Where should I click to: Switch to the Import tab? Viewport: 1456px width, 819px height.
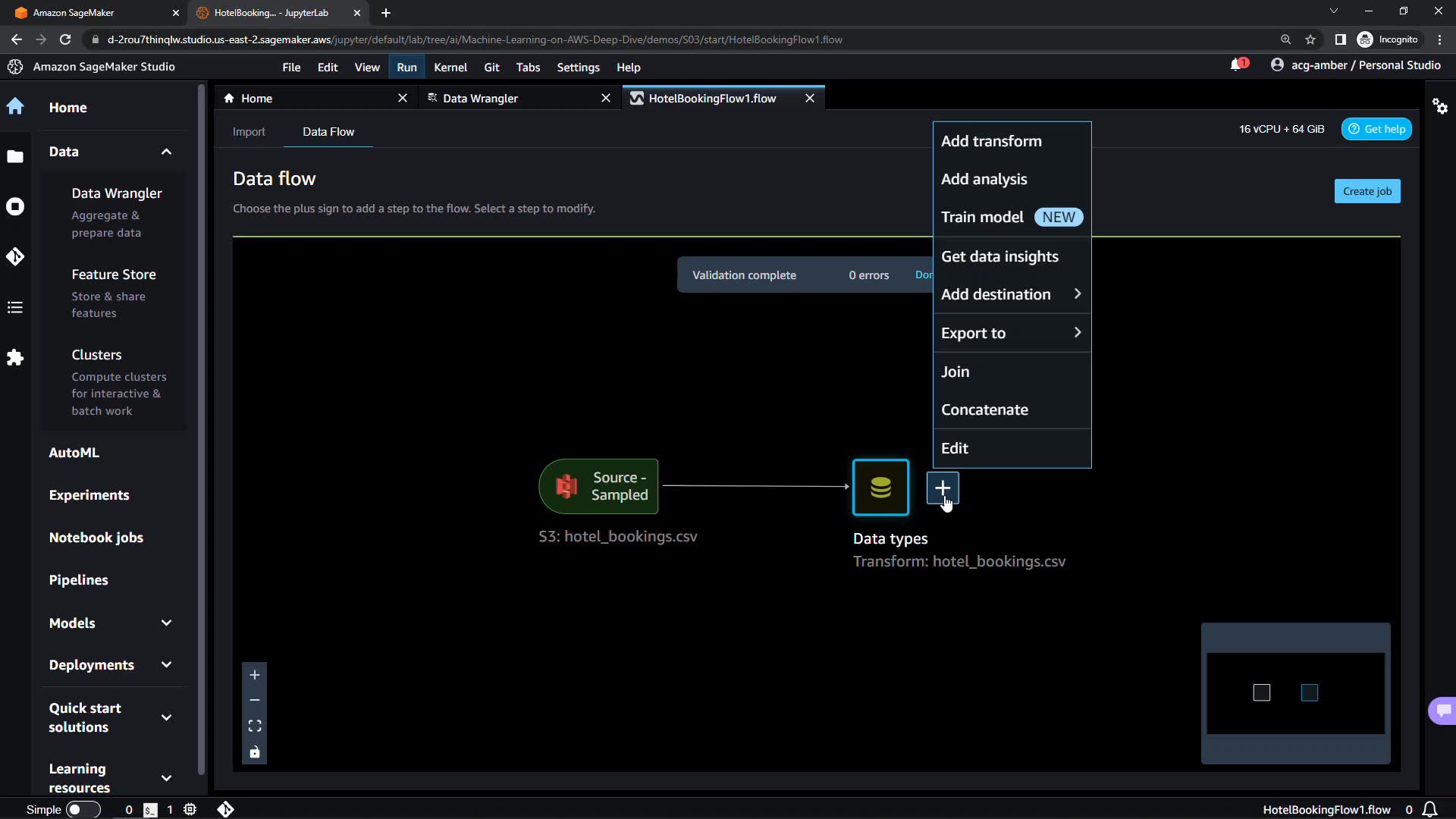pyautogui.click(x=249, y=132)
